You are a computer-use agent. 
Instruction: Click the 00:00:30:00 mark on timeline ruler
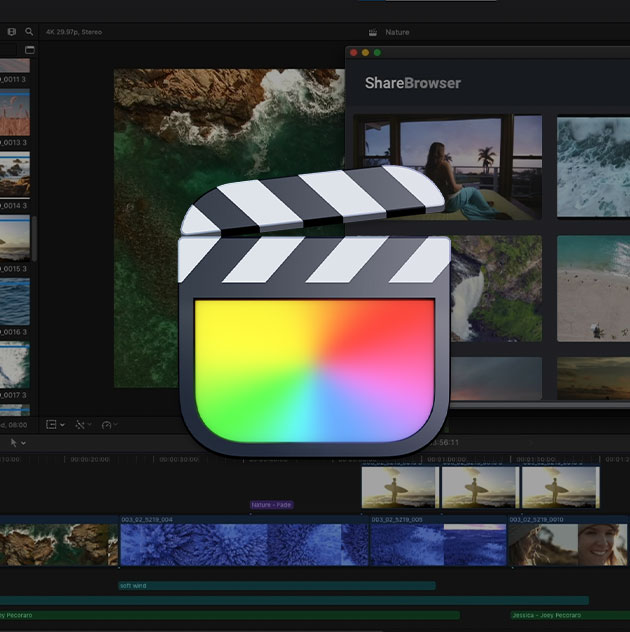click(x=179, y=459)
